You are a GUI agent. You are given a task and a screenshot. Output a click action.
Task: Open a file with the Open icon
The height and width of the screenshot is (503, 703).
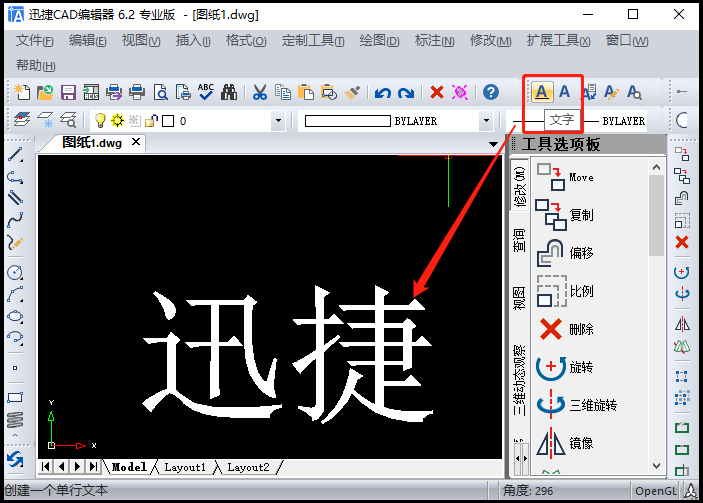click(x=45, y=92)
